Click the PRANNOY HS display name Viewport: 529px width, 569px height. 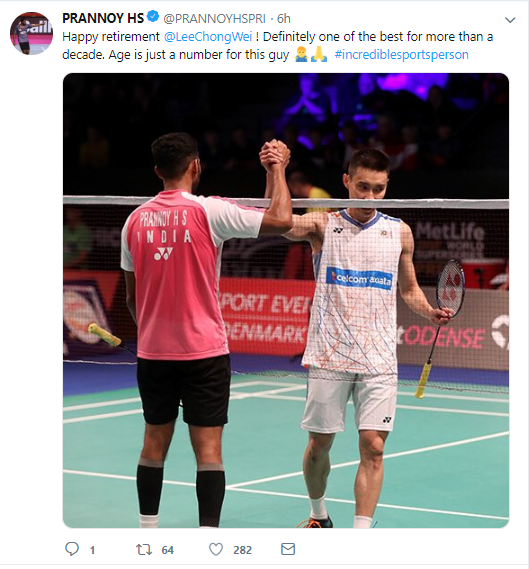pos(103,18)
